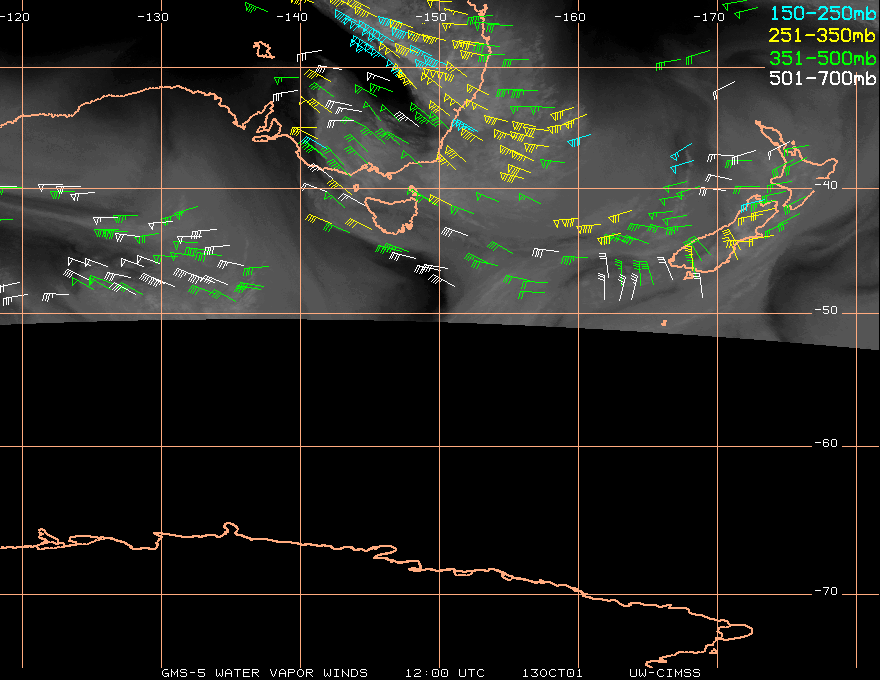
Task: Click the -130 longitude label
Action: [153, 17]
